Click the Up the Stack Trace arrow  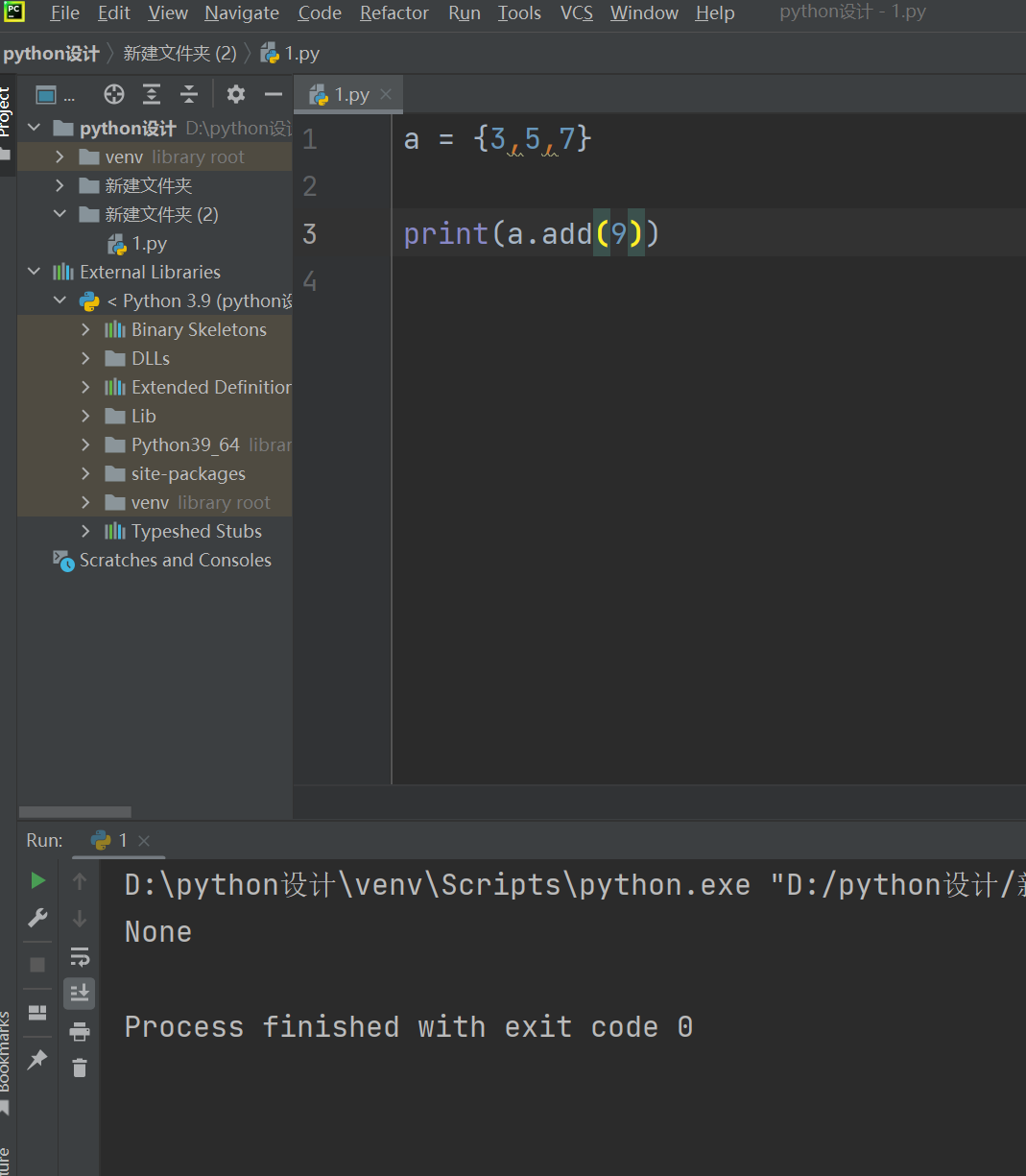[80, 880]
